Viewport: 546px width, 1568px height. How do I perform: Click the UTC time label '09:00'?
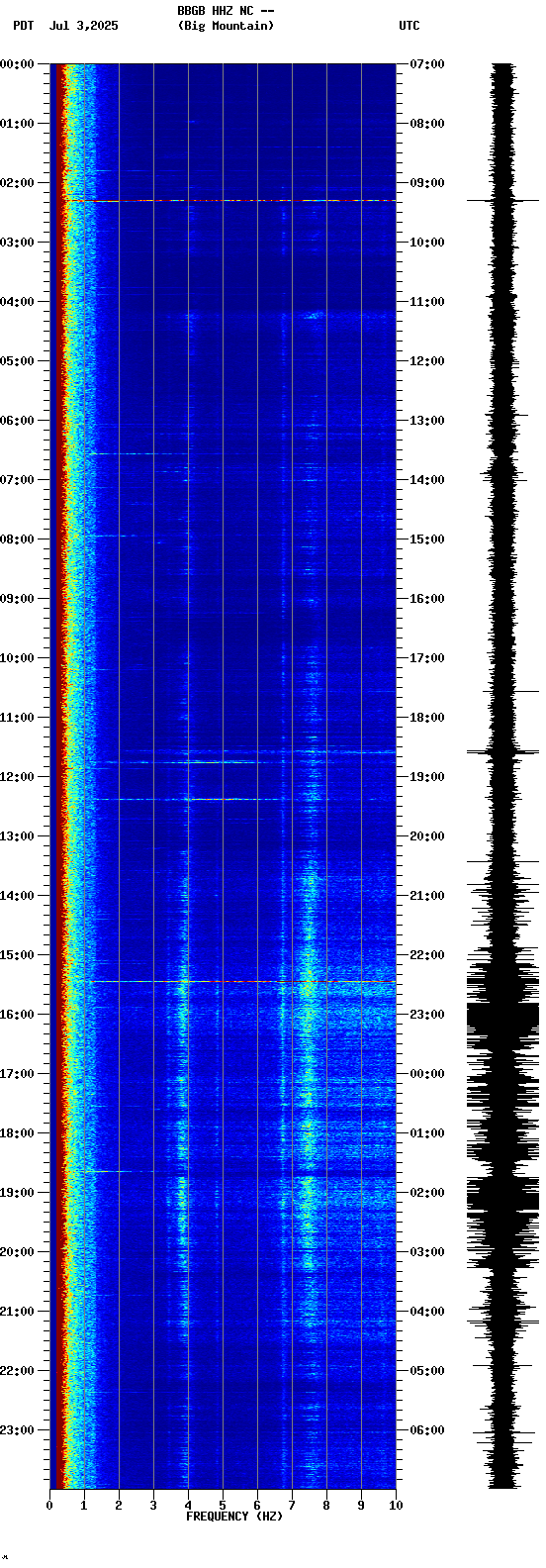pyautogui.click(x=427, y=183)
